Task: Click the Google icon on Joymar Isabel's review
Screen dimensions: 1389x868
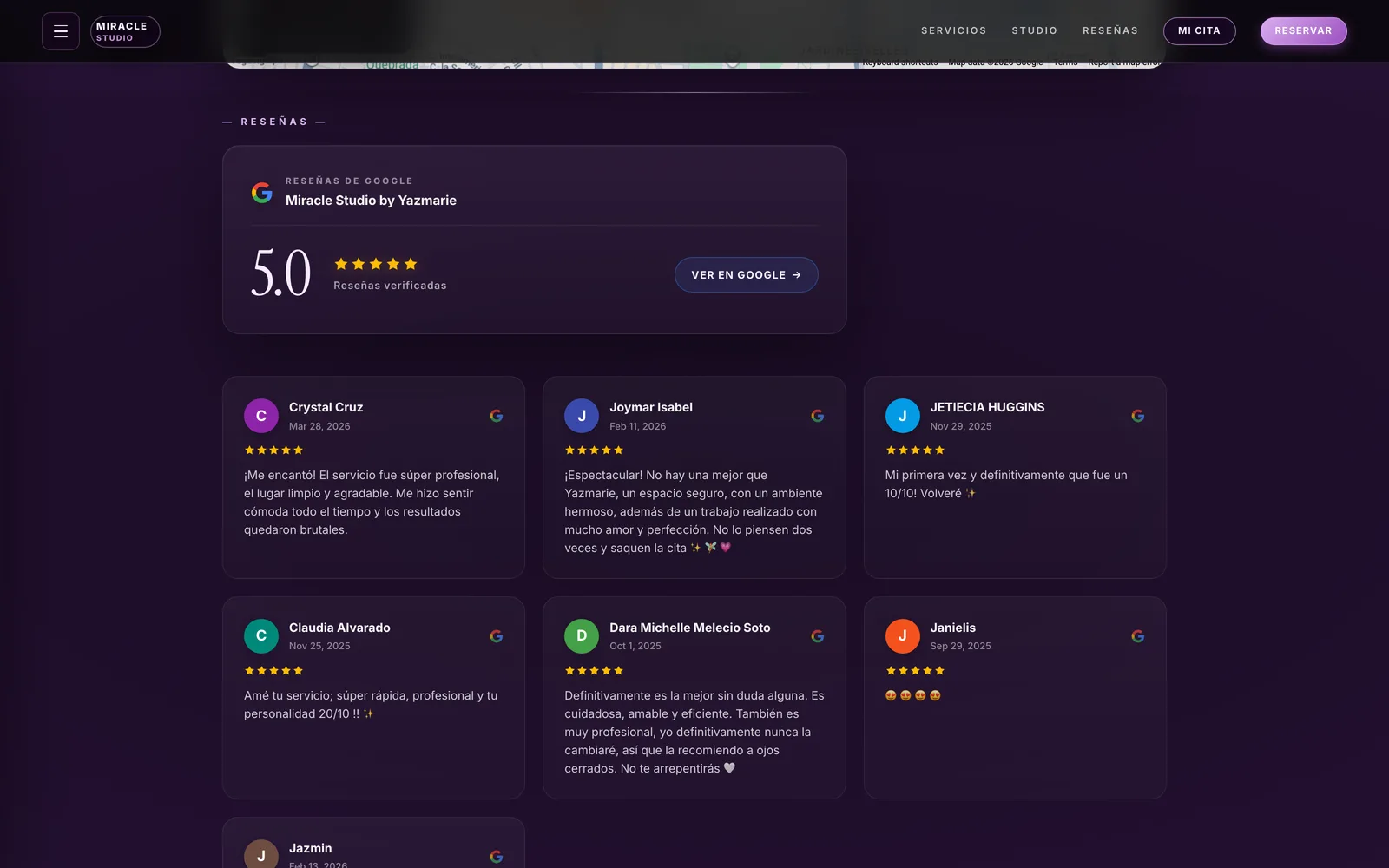Action: click(817, 416)
